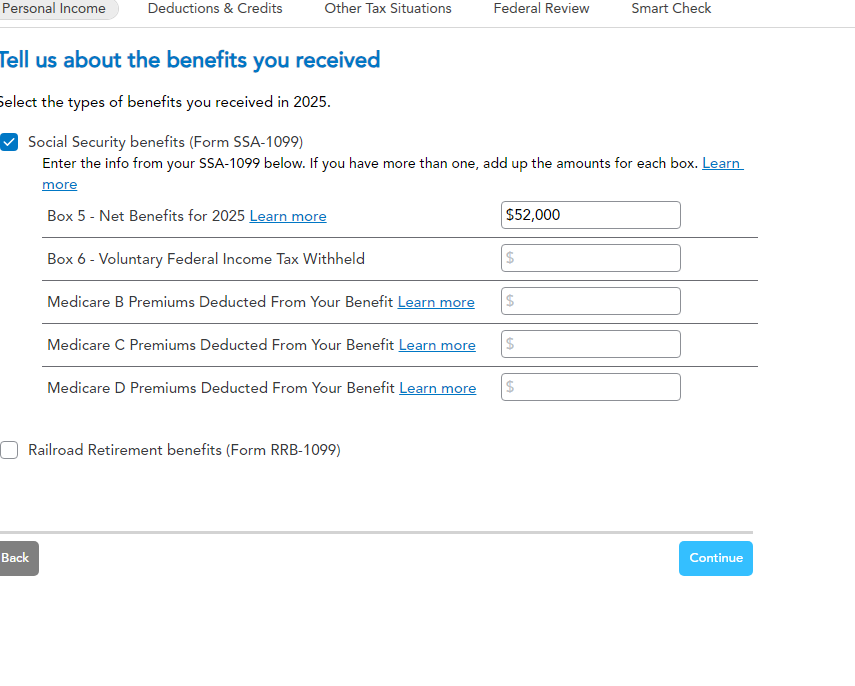This screenshot has height=686, width=855.
Task: Click the Box 5 Net Benefits input field
Action: pyautogui.click(x=590, y=215)
